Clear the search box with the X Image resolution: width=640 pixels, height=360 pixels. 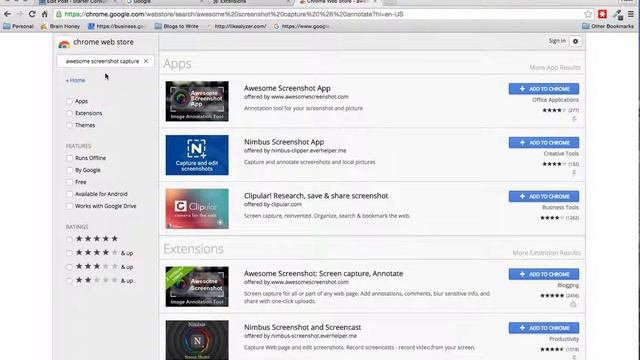pos(146,61)
